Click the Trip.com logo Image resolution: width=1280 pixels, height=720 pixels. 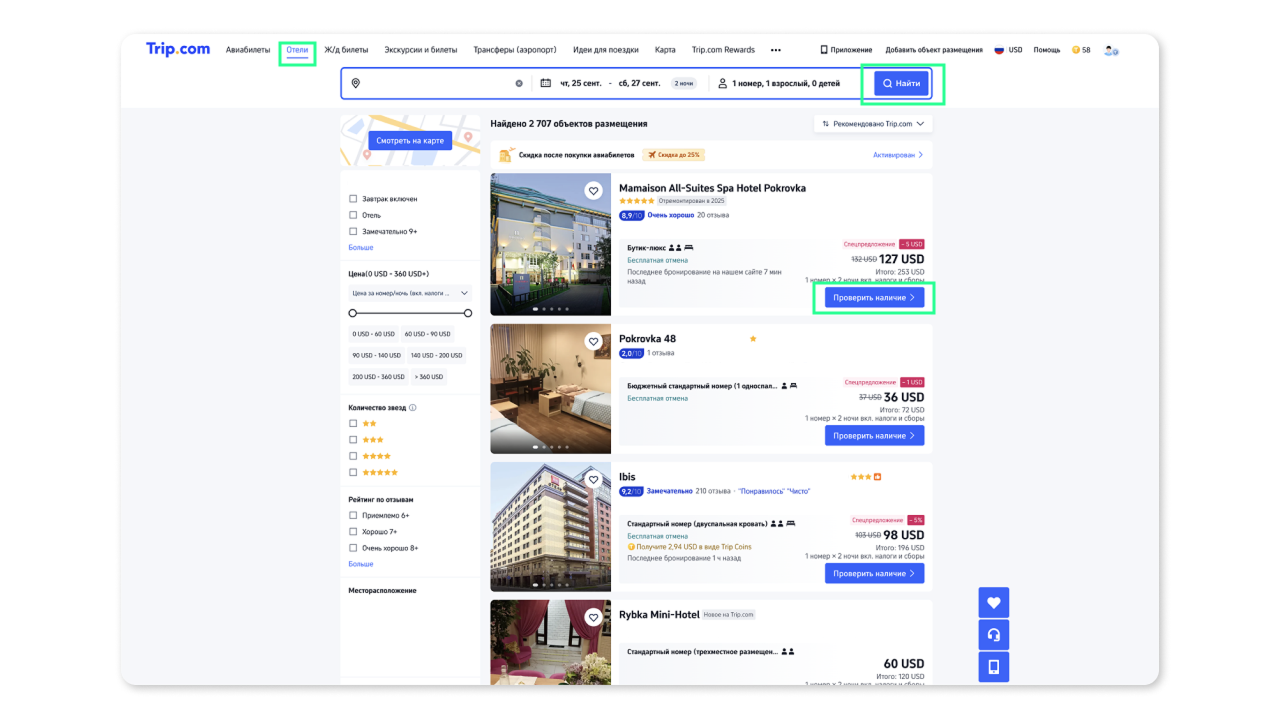click(178, 49)
